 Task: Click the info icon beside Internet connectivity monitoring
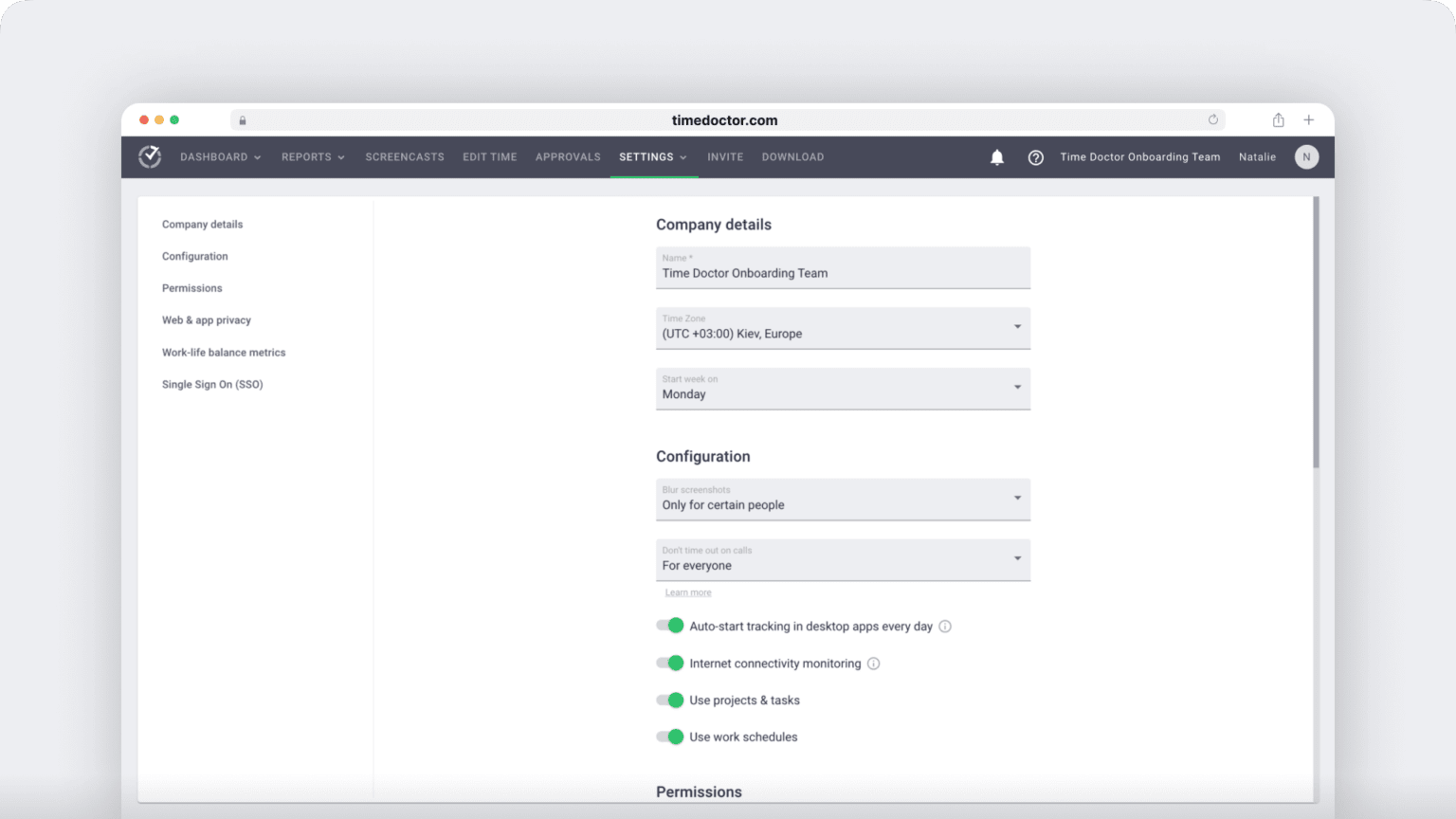coord(873,664)
